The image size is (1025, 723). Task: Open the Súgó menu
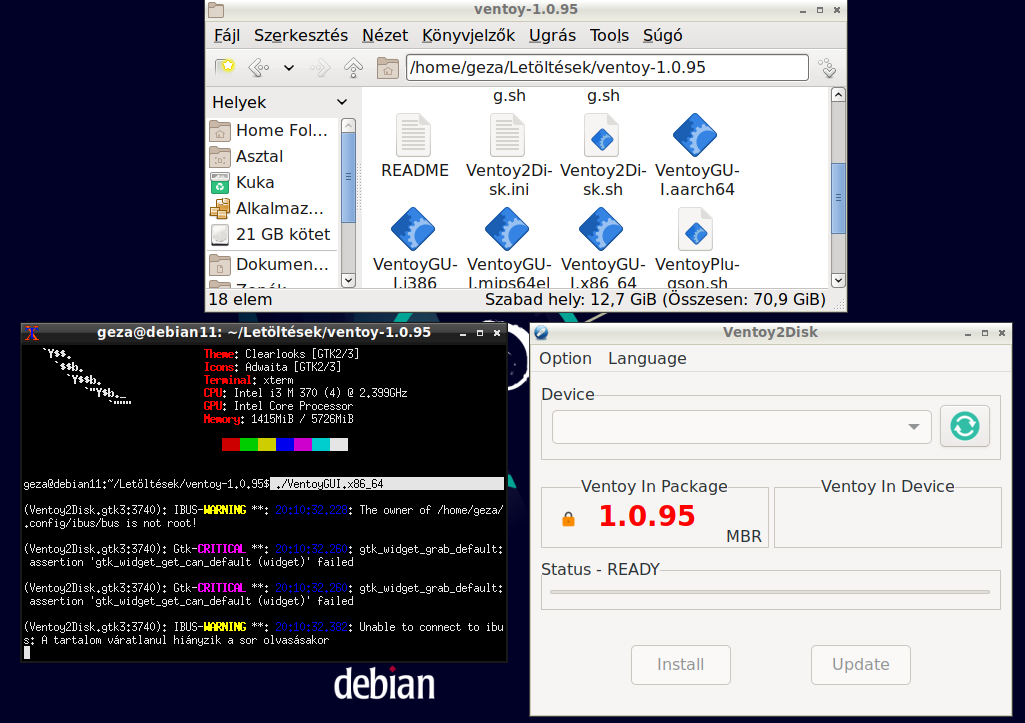[662, 35]
